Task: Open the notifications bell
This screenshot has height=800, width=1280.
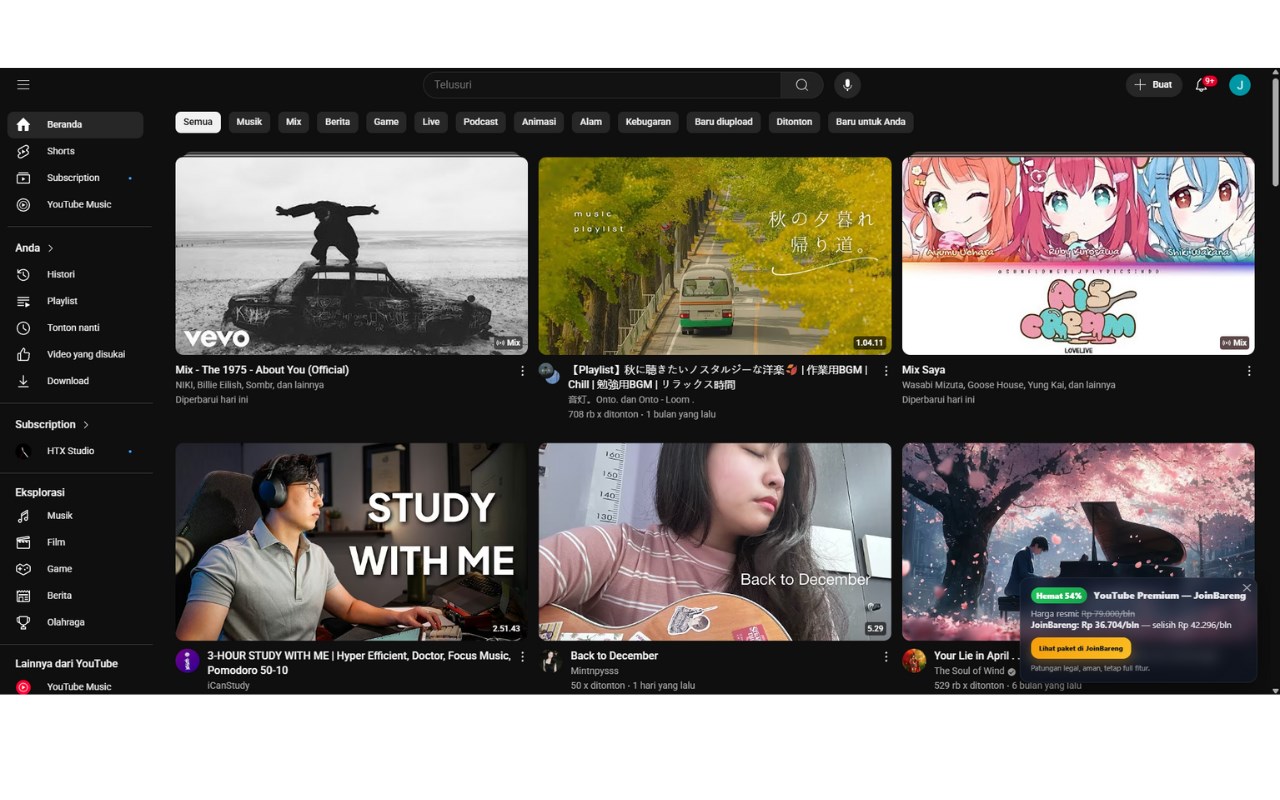Action: (x=1202, y=85)
